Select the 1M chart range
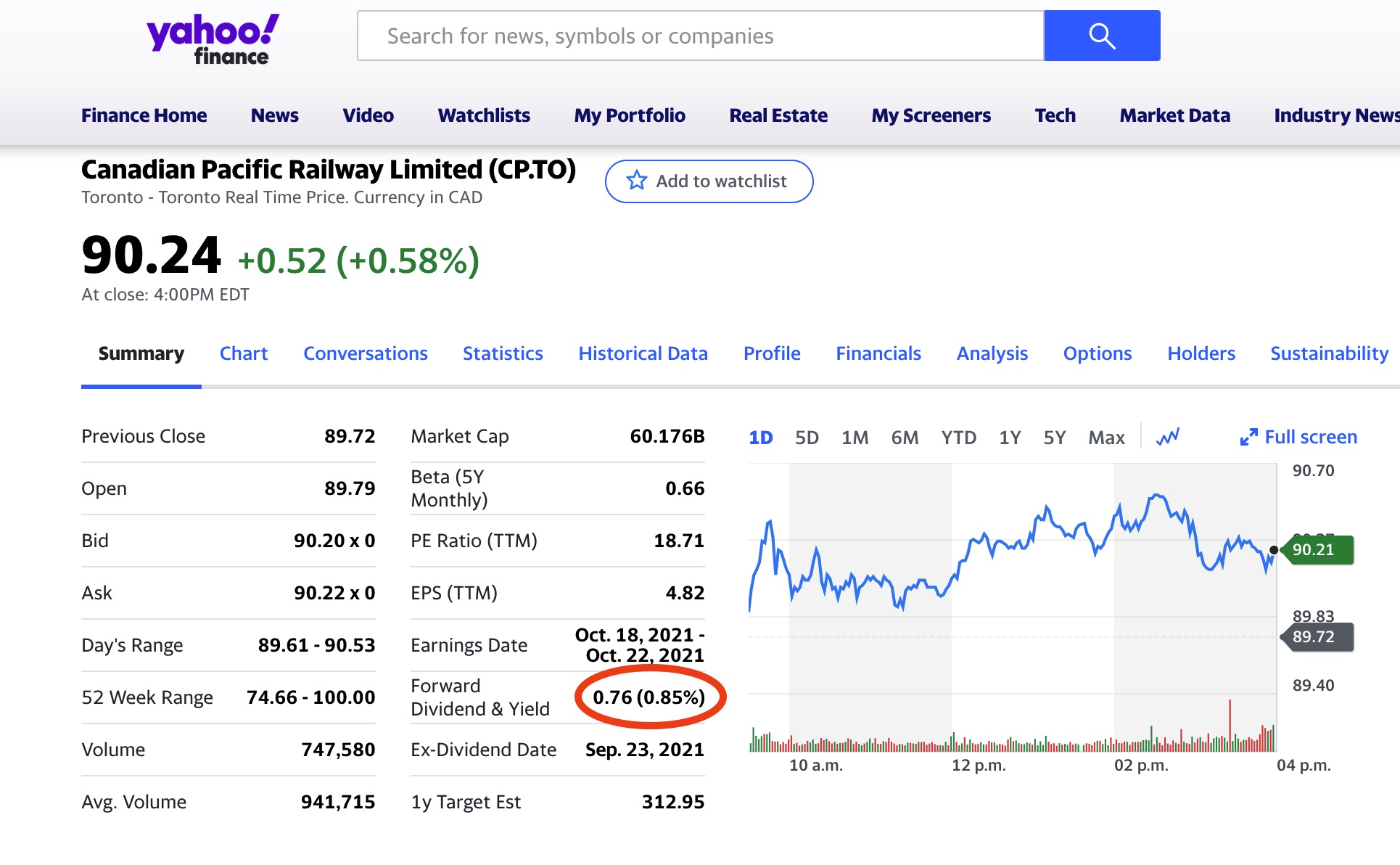 coord(855,438)
